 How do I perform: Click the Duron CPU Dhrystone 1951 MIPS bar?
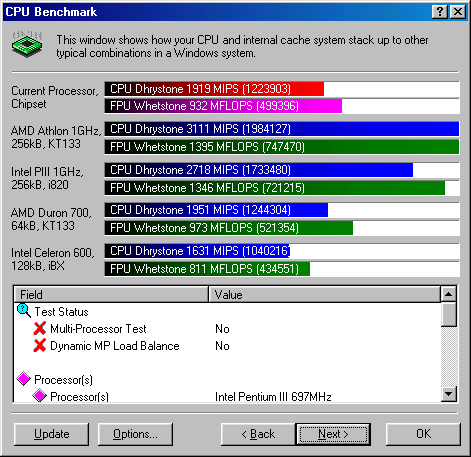click(x=216, y=210)
